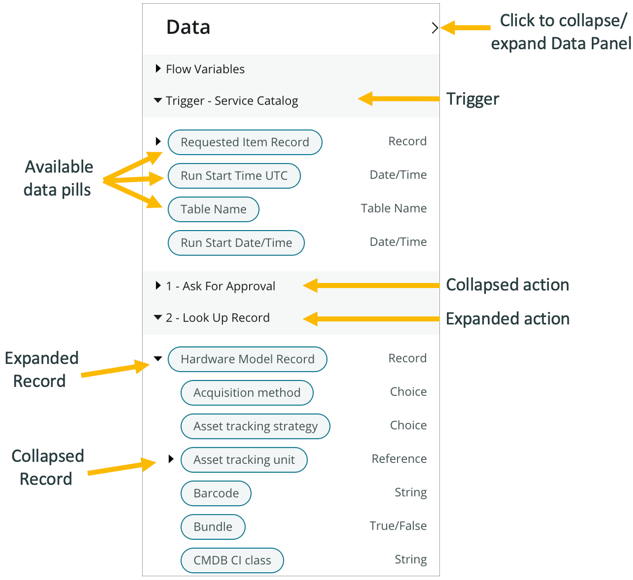Select the Requested Item Record data pill
This screenshot has width=633, height=580.
tap(245, 142)
